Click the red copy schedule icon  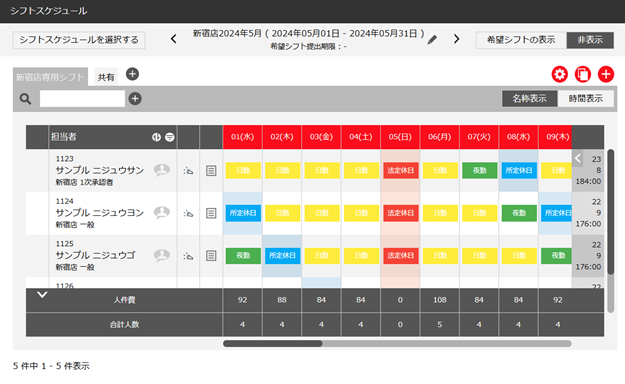tap(583, 75)
